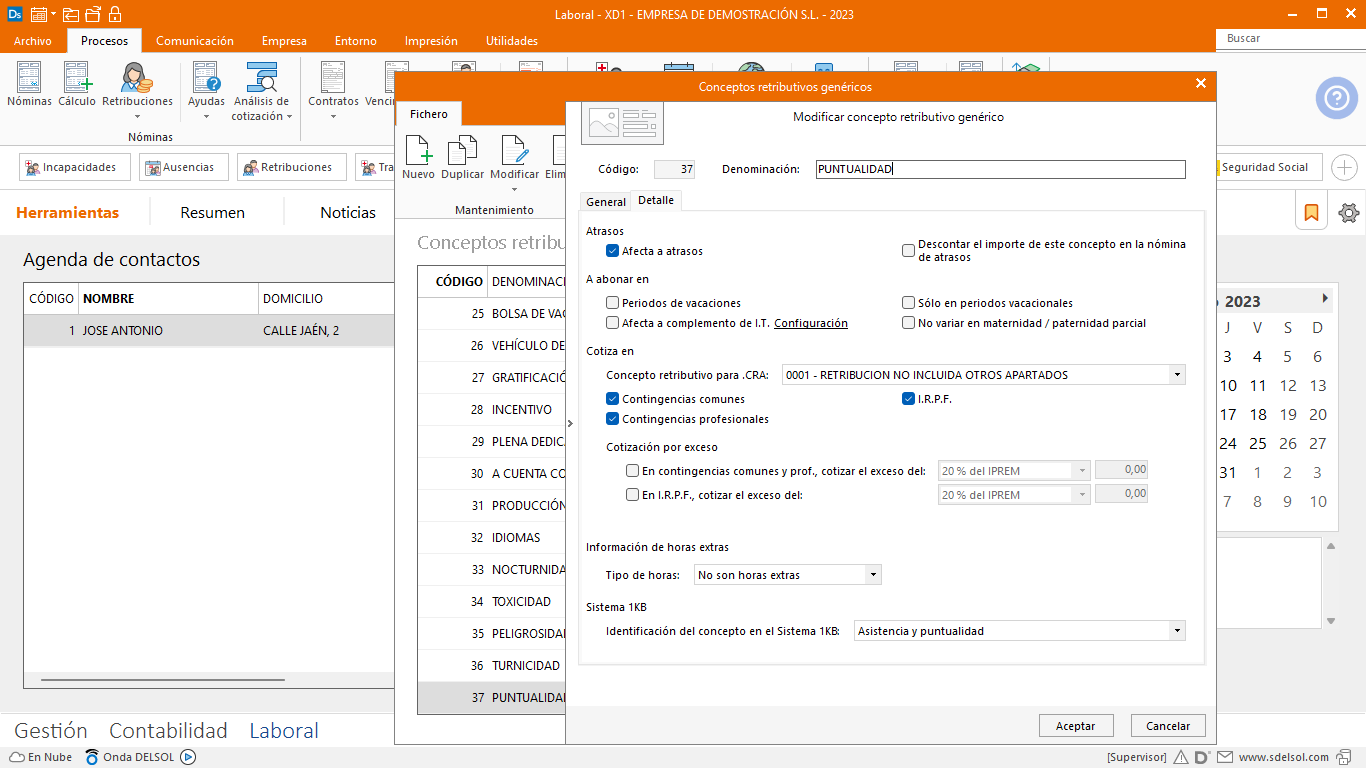Image resolution: width=1366 pixels, height=768 pixels.
Task: Open the help question mark icon
Action: point(1336,98)
